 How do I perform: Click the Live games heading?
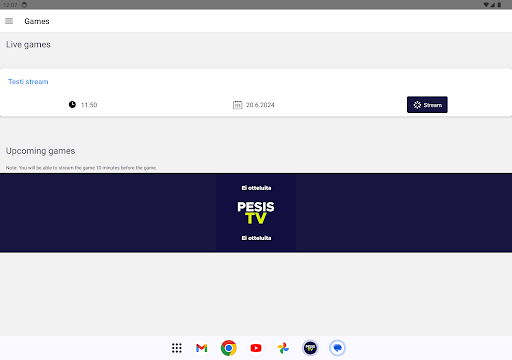pyautogui.click(x=28, y=45)
